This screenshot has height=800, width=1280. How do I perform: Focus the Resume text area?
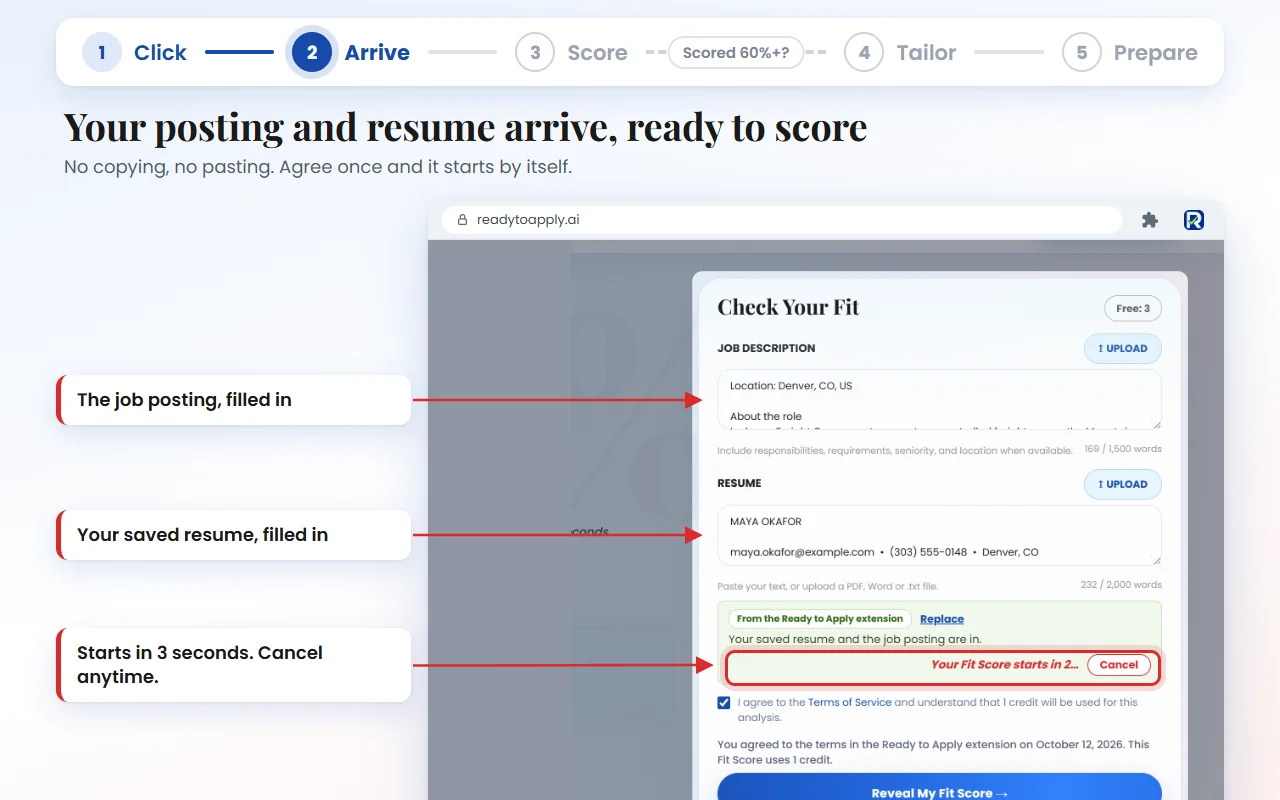(x=939, y=535)
